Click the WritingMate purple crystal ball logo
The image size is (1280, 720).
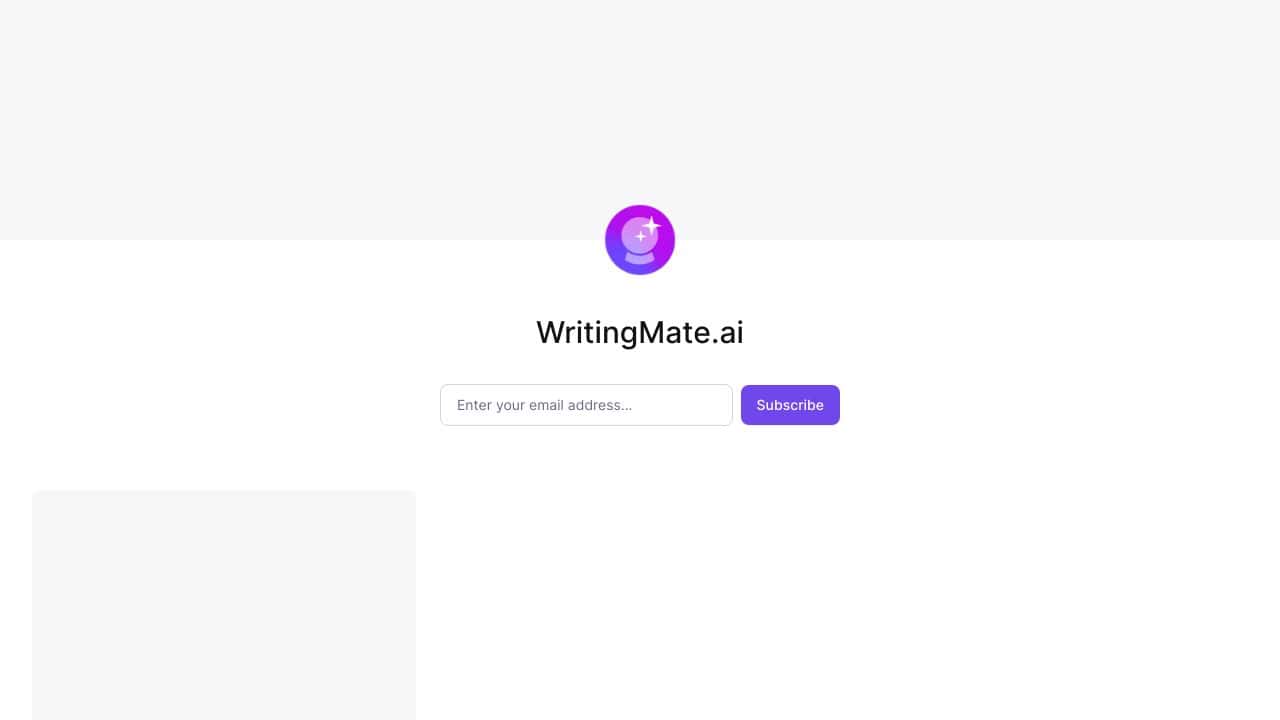pos(640,240)
